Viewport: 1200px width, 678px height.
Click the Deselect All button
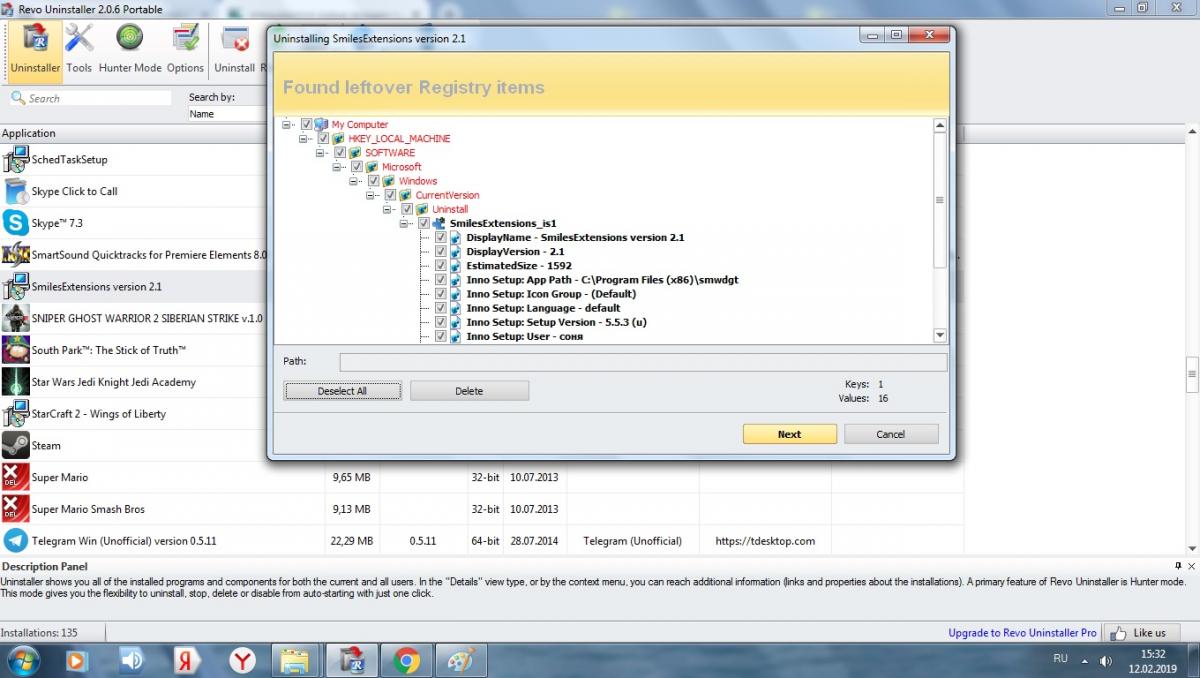click(x=342, y=391)
